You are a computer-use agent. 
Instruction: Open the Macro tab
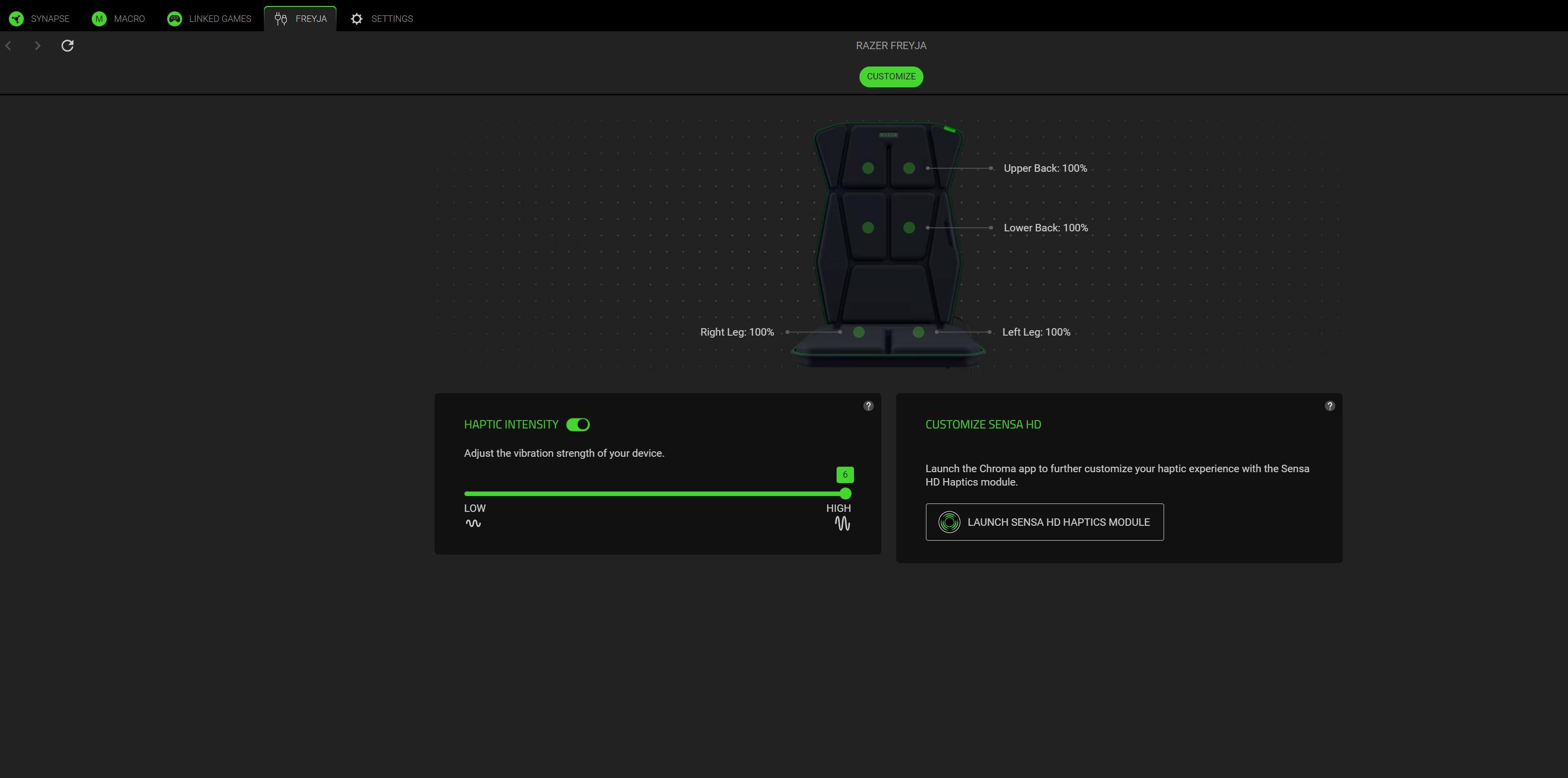tap(119, 19)
